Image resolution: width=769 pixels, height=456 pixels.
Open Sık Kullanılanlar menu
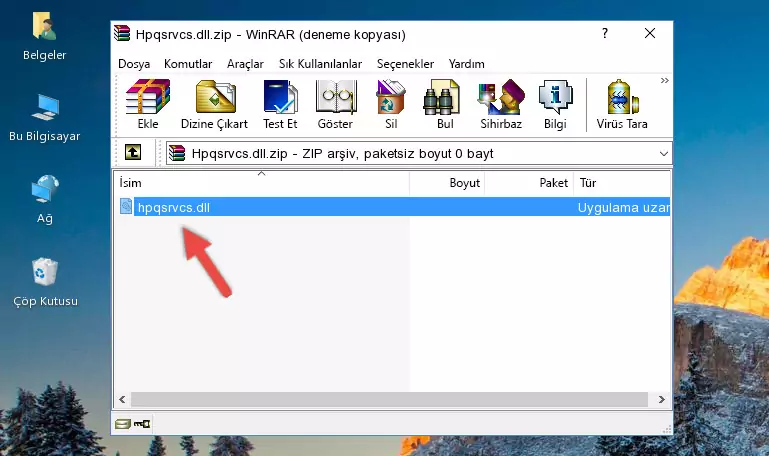tap(320, 64)
